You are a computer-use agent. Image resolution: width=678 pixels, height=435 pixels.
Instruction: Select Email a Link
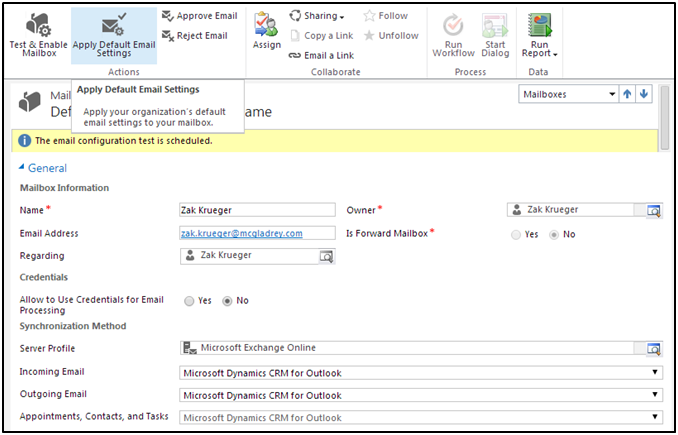click(x=322, y=55)
